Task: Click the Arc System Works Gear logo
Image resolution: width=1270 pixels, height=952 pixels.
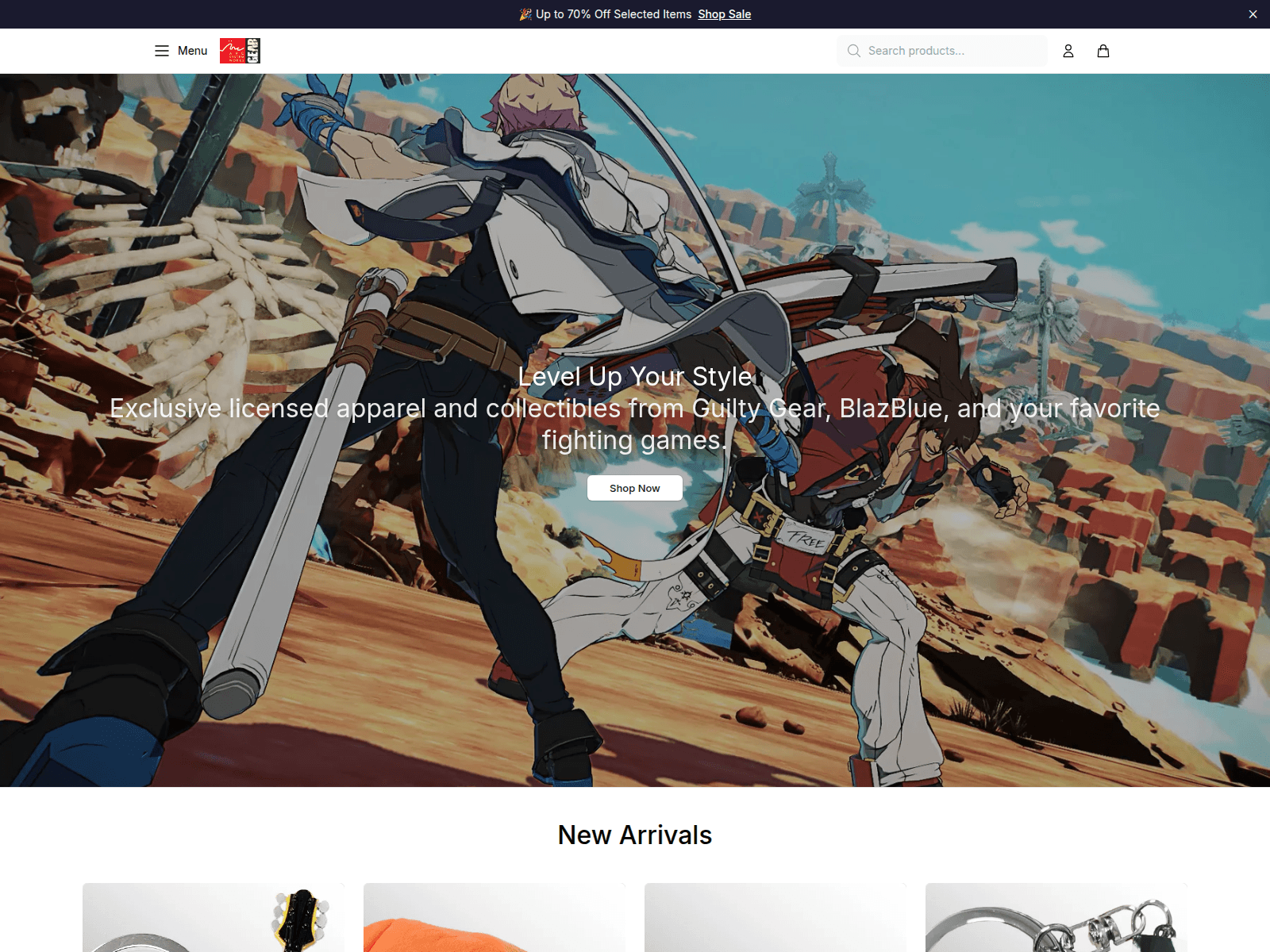Action: coord(240,51)
